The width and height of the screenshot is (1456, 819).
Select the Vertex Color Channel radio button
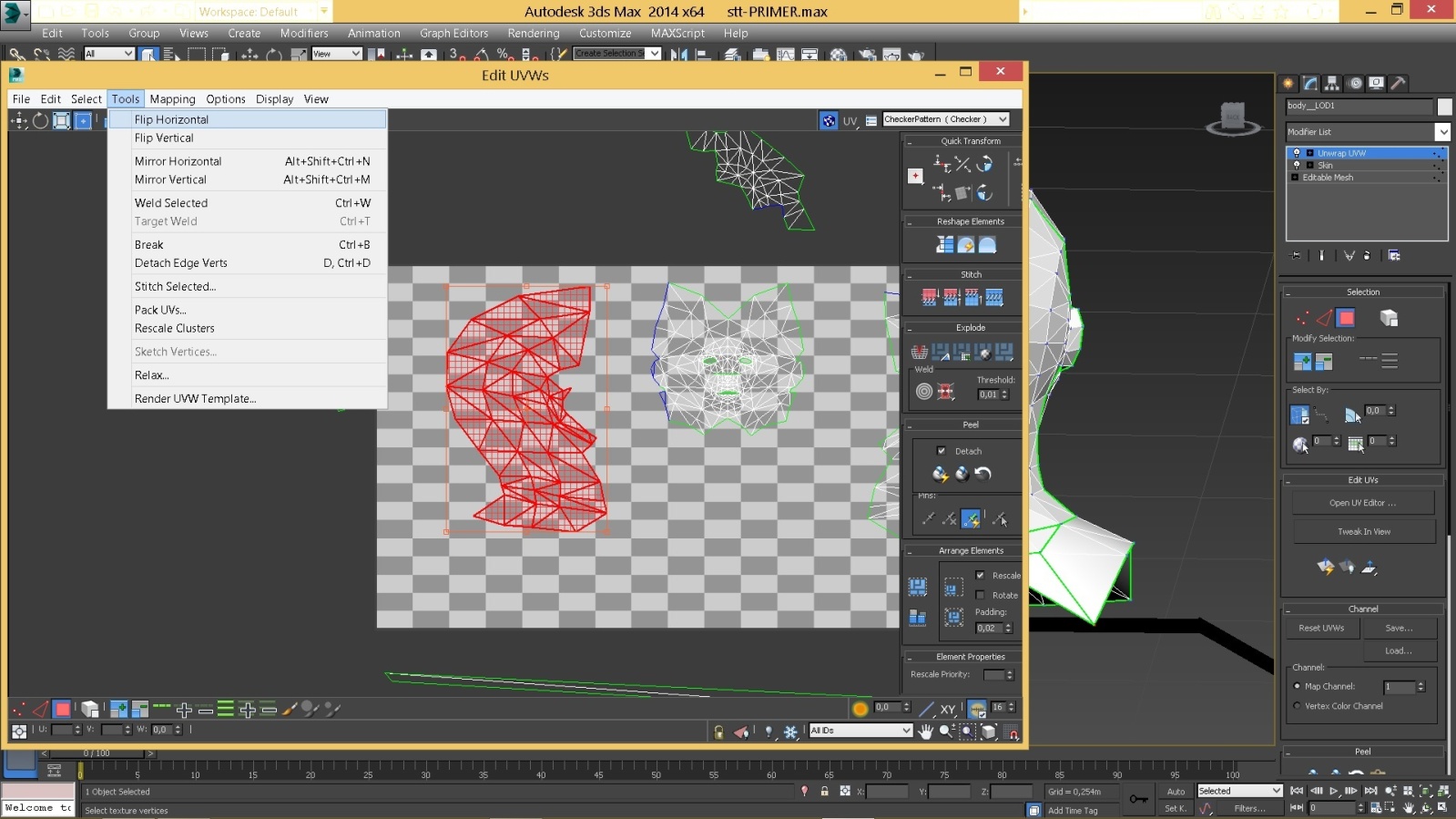click(x=1297, y=706)
